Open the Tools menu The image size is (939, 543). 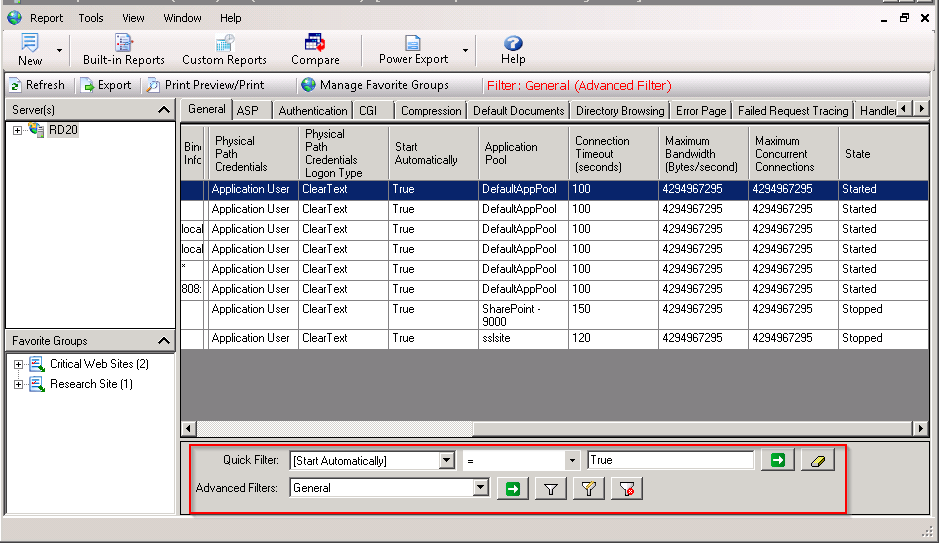[x=91, y=18]
